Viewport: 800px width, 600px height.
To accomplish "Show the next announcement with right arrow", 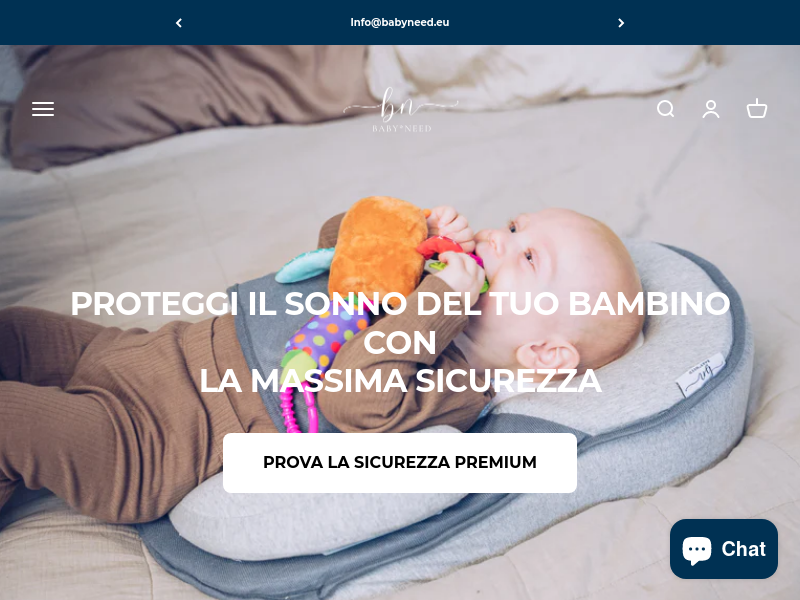I will coord(621,23).
